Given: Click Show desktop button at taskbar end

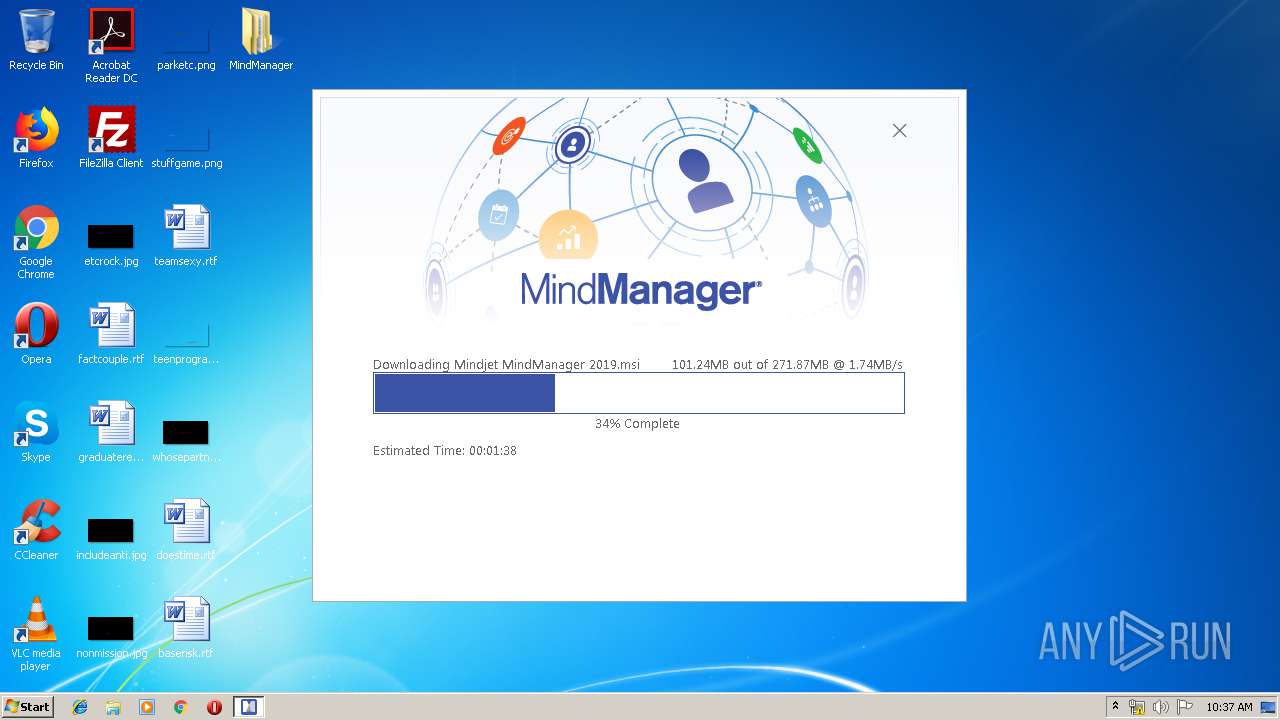Looking at the screenshot, I should [1269, 707].
